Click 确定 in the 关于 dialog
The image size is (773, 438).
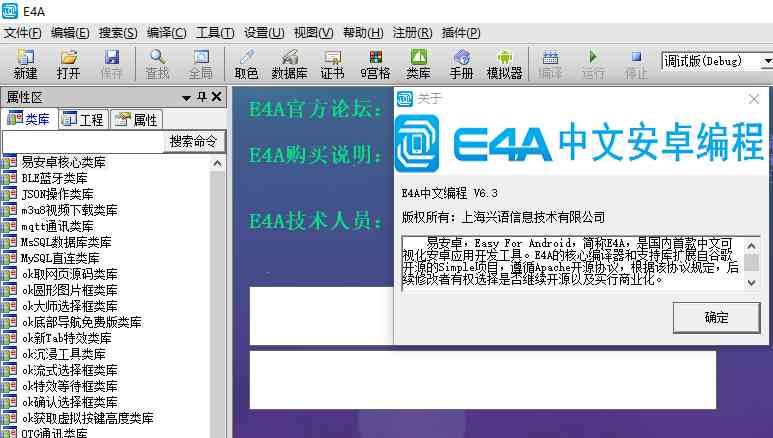tap(716, 317)
